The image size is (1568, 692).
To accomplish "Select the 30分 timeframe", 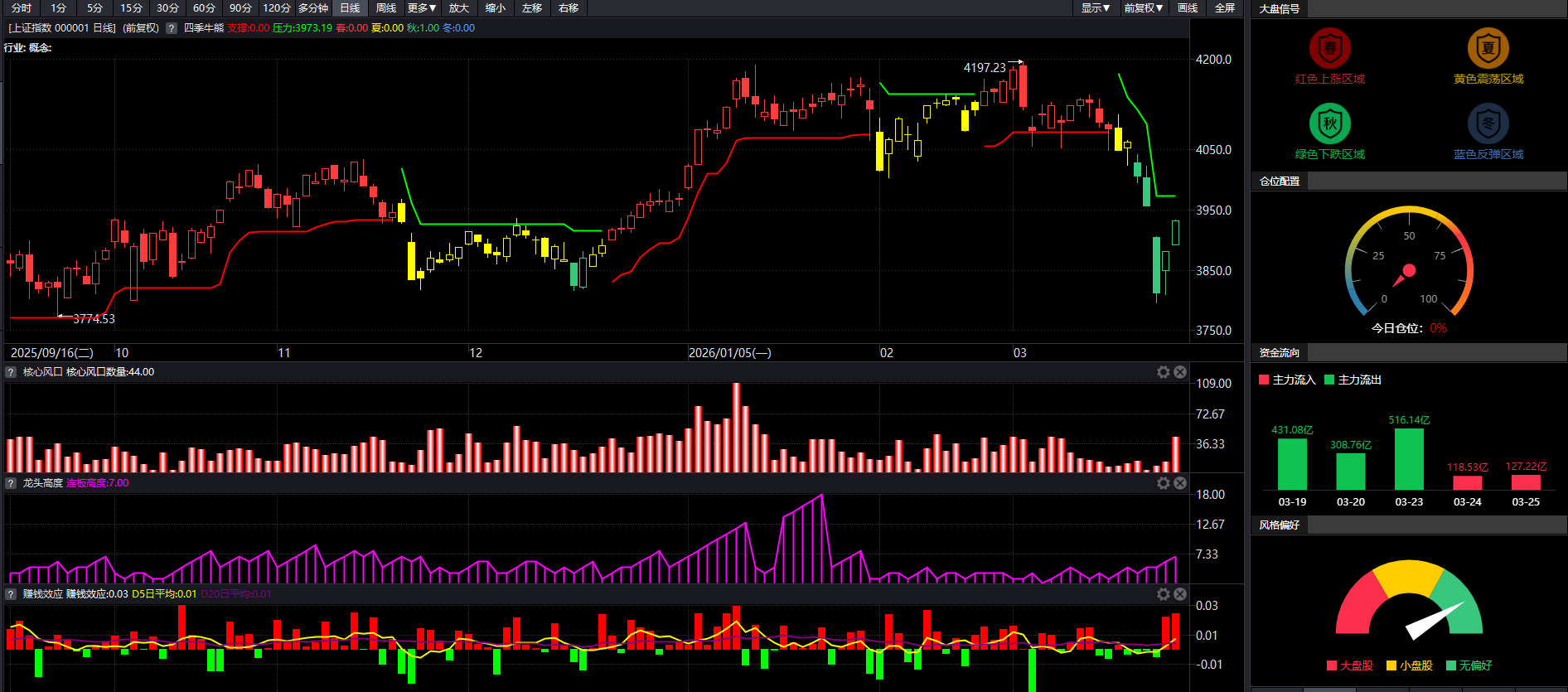I will [x=167, y=8].
